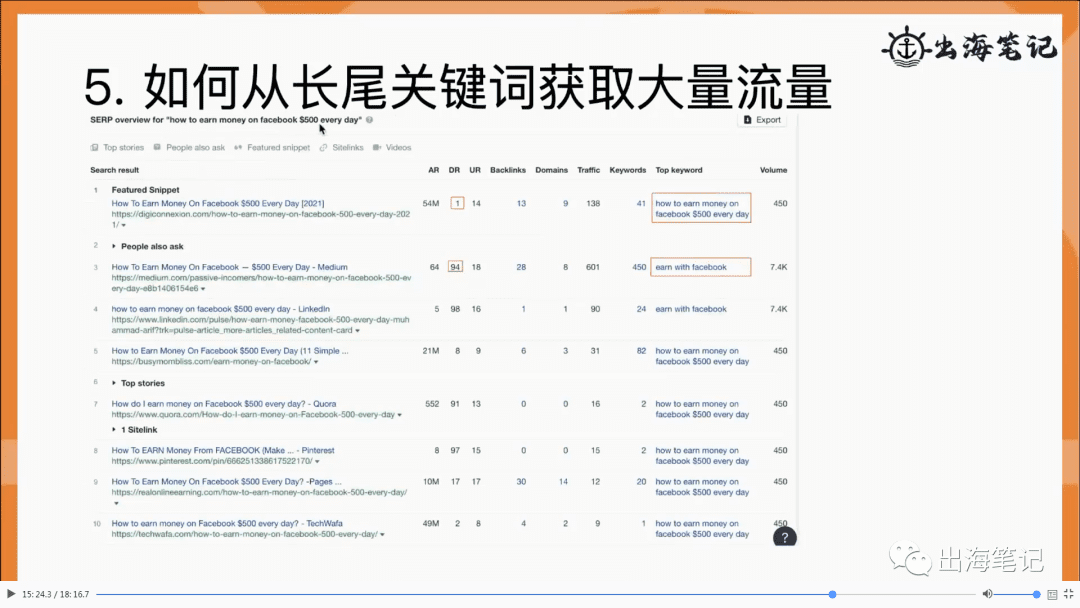Click traffic value 601 in Medium row
Image resolution: width=1080 pixels, height=608 pixels.
click(592, 267)
